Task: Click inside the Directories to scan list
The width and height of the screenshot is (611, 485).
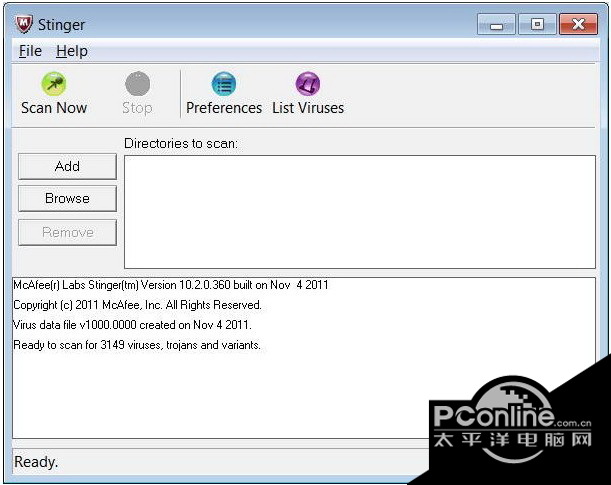Action: click(360, 212)
